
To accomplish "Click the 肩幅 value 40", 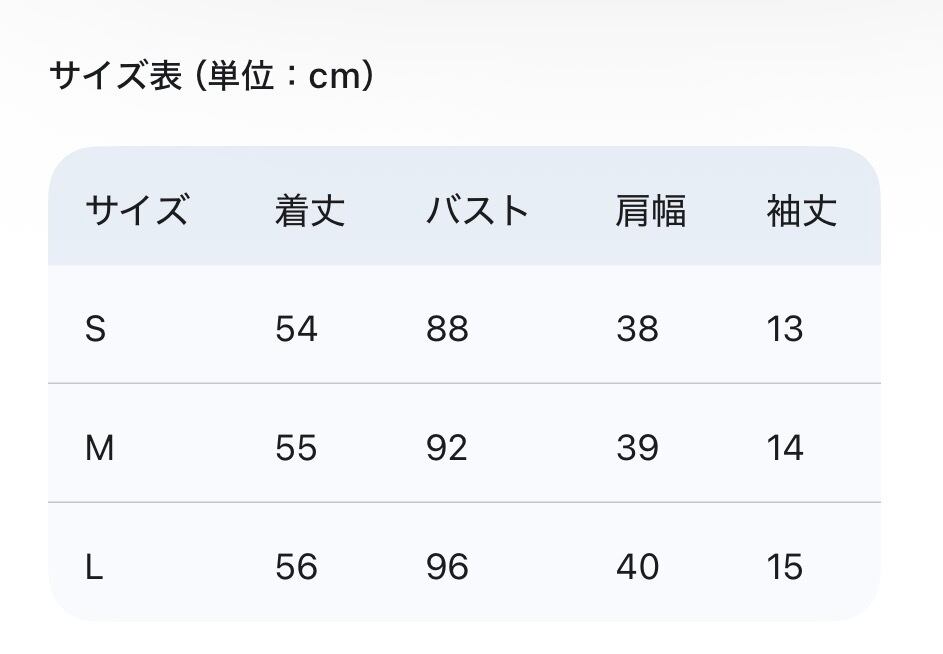I will tap(637, 567).
